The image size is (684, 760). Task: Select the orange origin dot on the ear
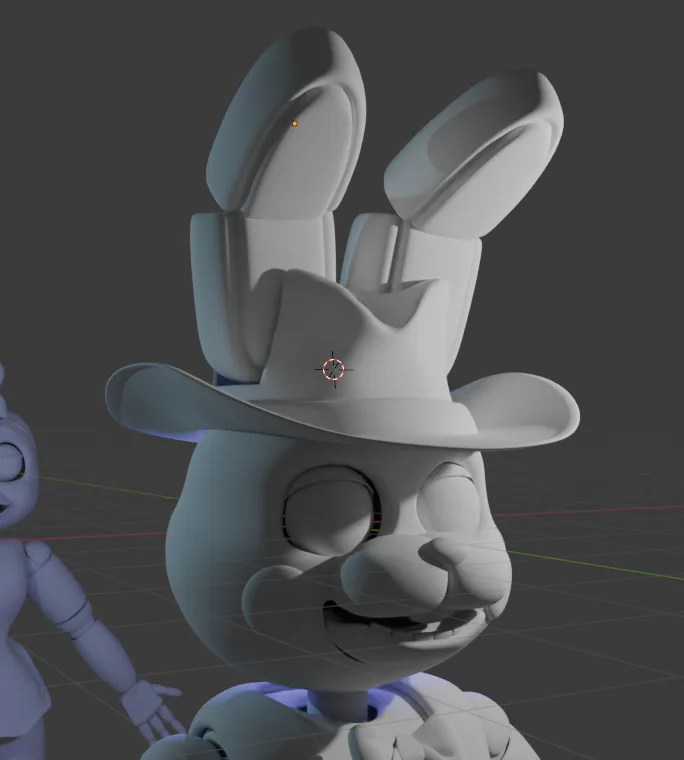point(295,124)
